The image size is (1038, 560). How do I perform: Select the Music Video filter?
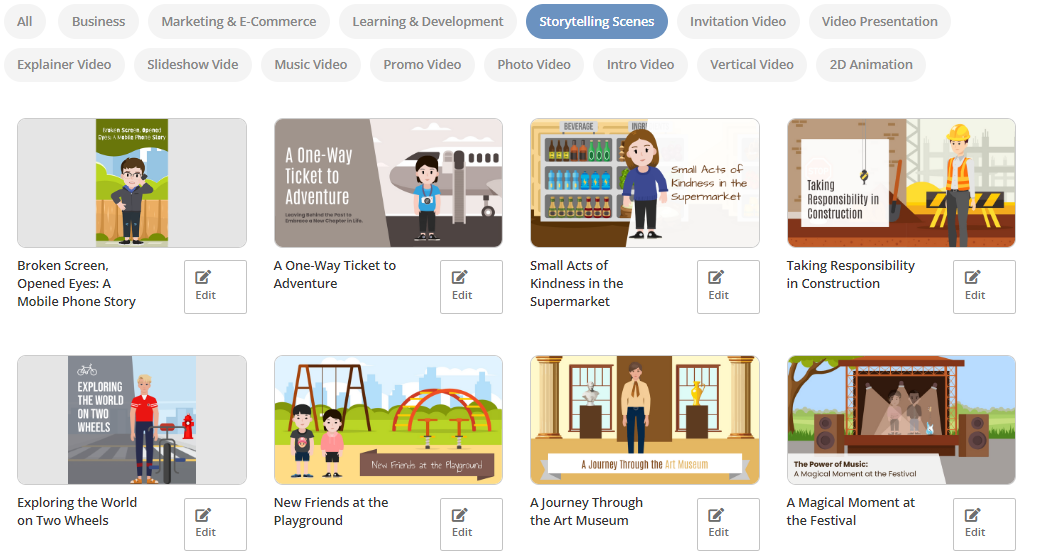click(311, 64)
